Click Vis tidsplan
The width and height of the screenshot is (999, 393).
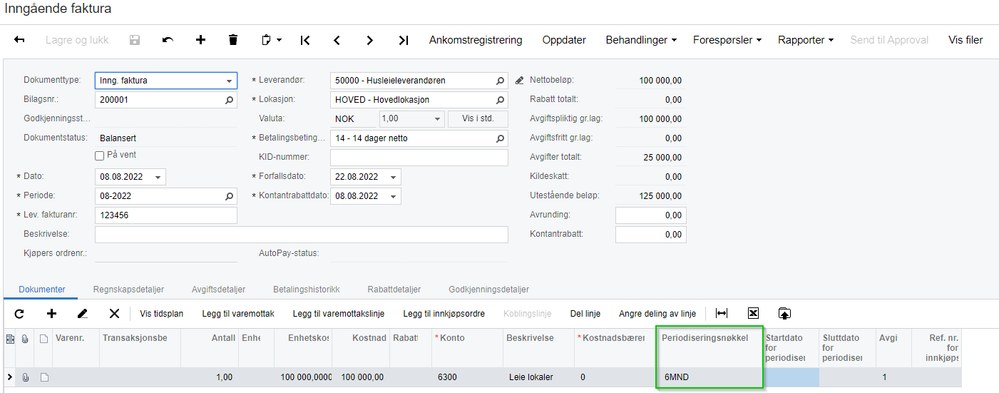click(x=162, y=313)
